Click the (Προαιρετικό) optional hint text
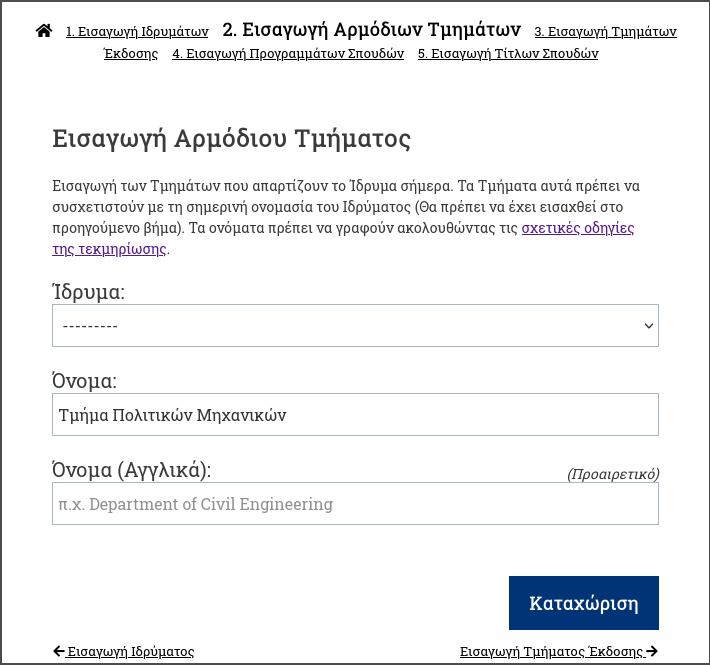The height and width of the screenshot is (665, 710). click(613, 474)
